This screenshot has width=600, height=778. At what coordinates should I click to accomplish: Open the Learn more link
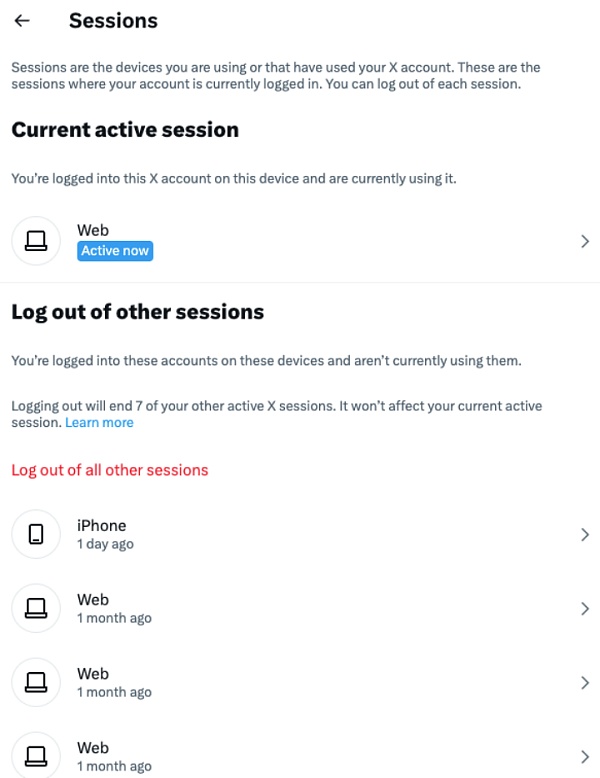tap(99, 423)
